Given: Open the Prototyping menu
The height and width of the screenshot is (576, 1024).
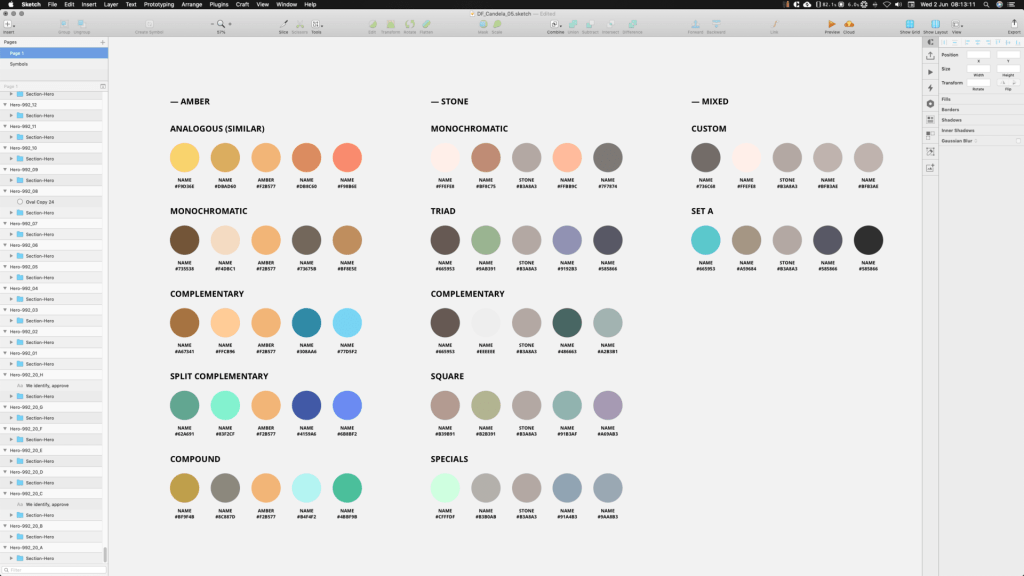Looking at the screenshot, I should tap(158, 5).
